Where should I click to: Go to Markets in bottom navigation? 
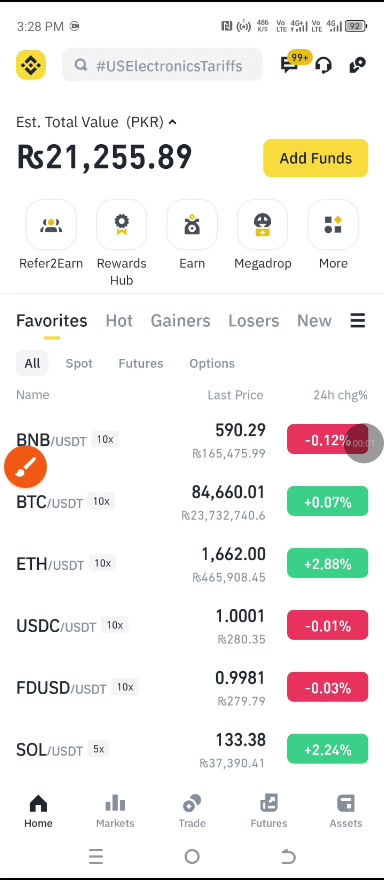pyautogui.click(x=115, y=812)
